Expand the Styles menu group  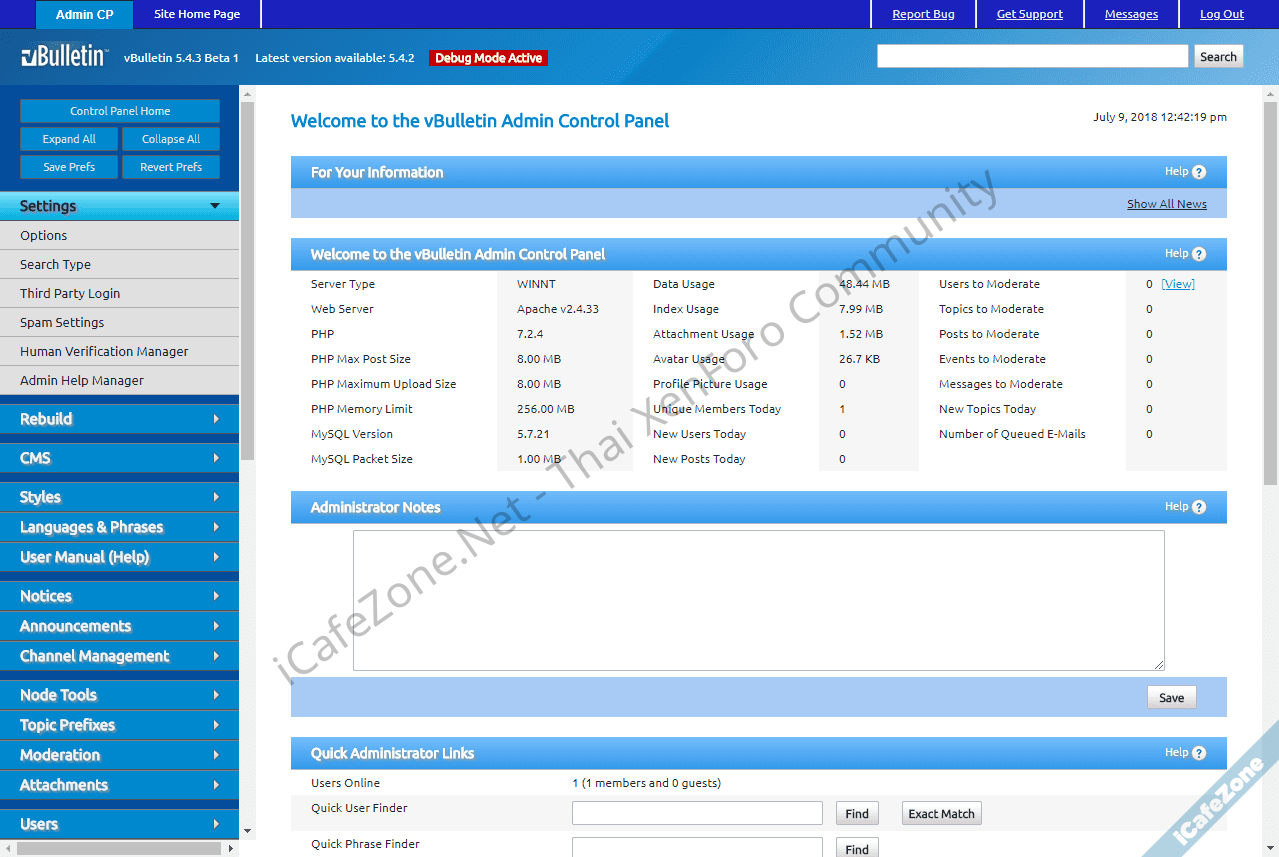pyautogui.click(x=119, y=497)
